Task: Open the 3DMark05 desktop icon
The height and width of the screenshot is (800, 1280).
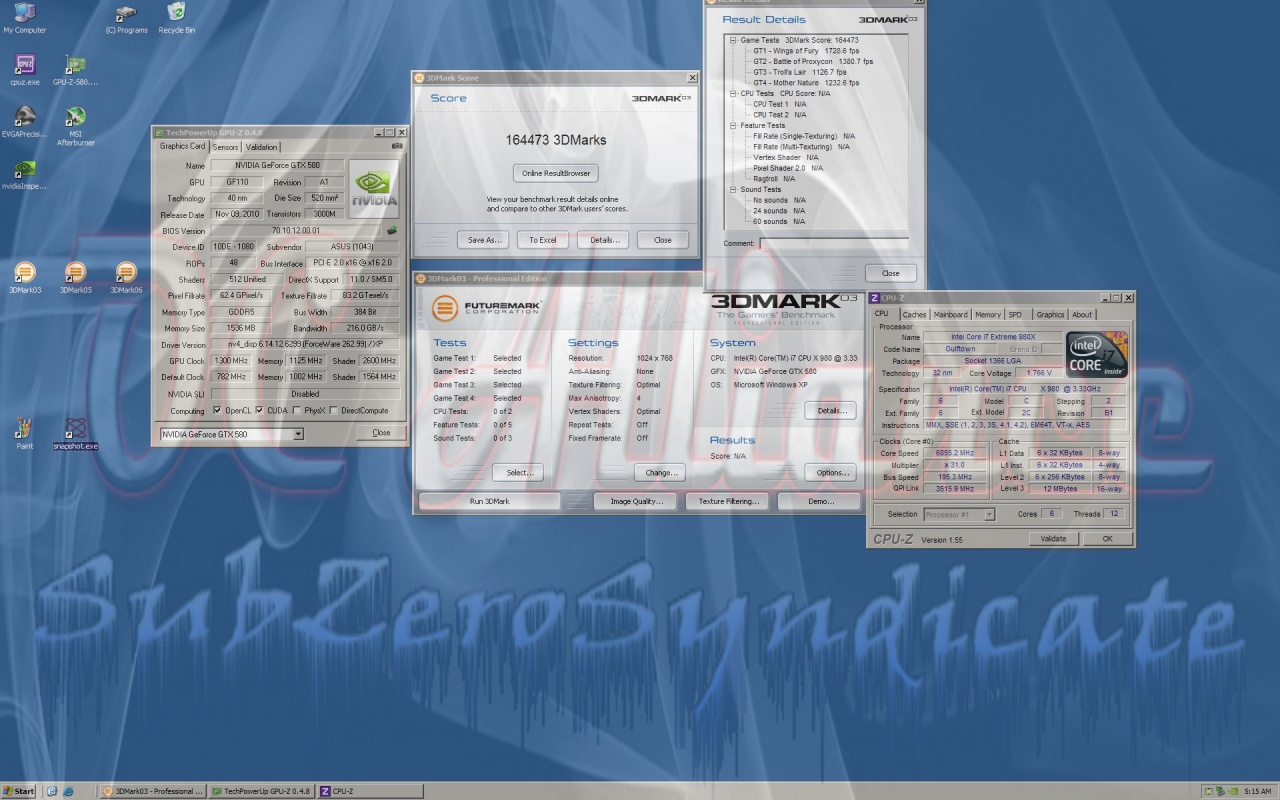Action: (x=75, y=273)
